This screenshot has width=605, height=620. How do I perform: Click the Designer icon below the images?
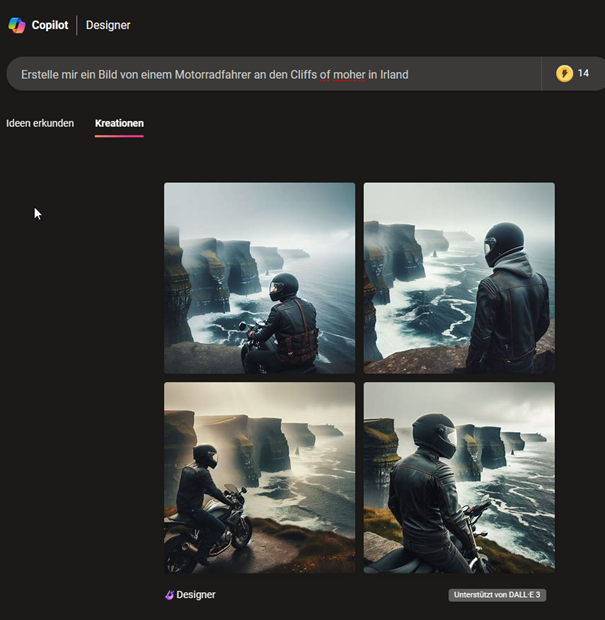(x=169, y=595)
